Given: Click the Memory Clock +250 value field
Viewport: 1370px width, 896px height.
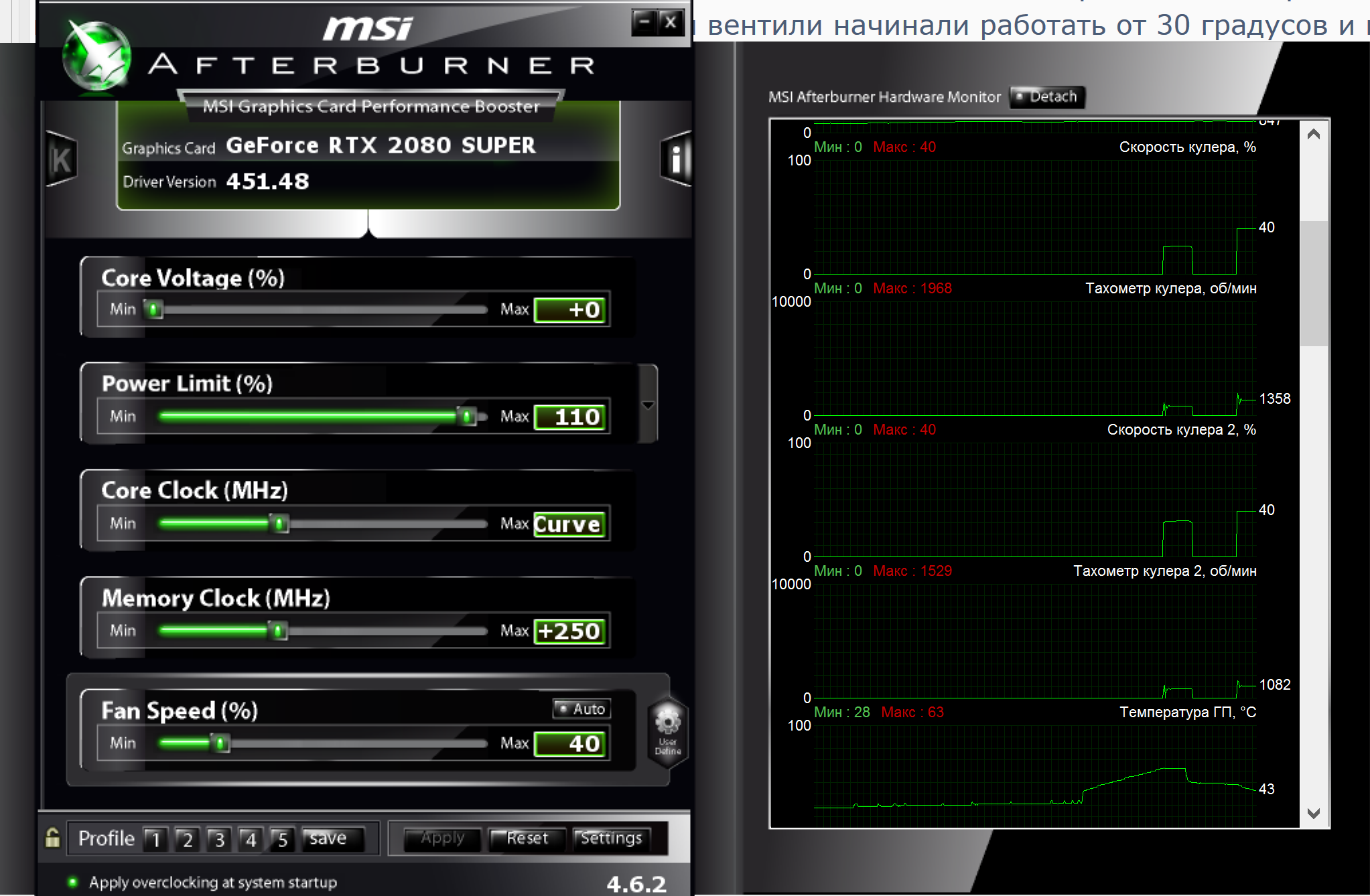Looking at the screenshot, I should pos(571,631).
